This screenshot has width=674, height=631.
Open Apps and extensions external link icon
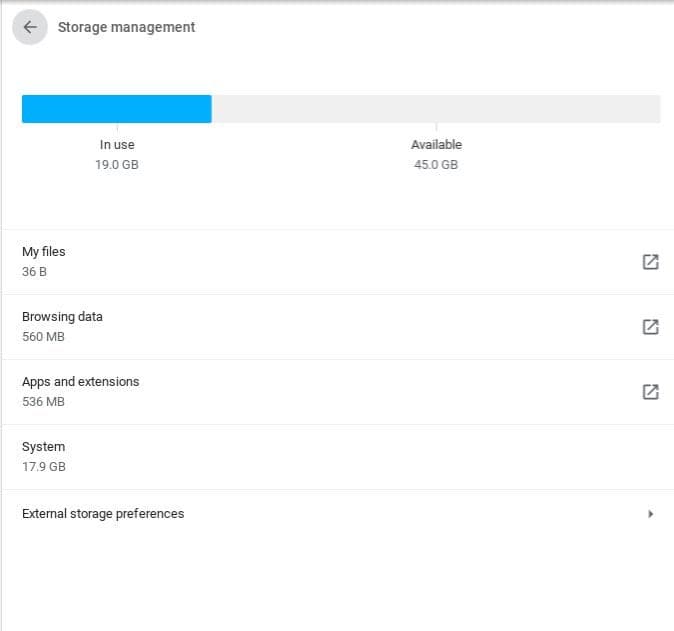click(650, 392)
